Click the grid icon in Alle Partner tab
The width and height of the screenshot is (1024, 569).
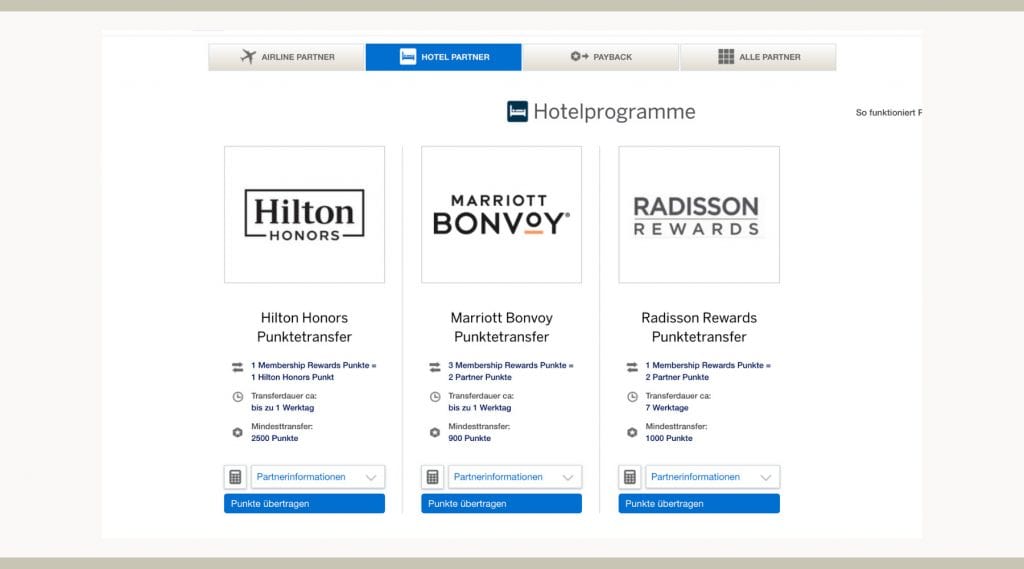point(726,57)
